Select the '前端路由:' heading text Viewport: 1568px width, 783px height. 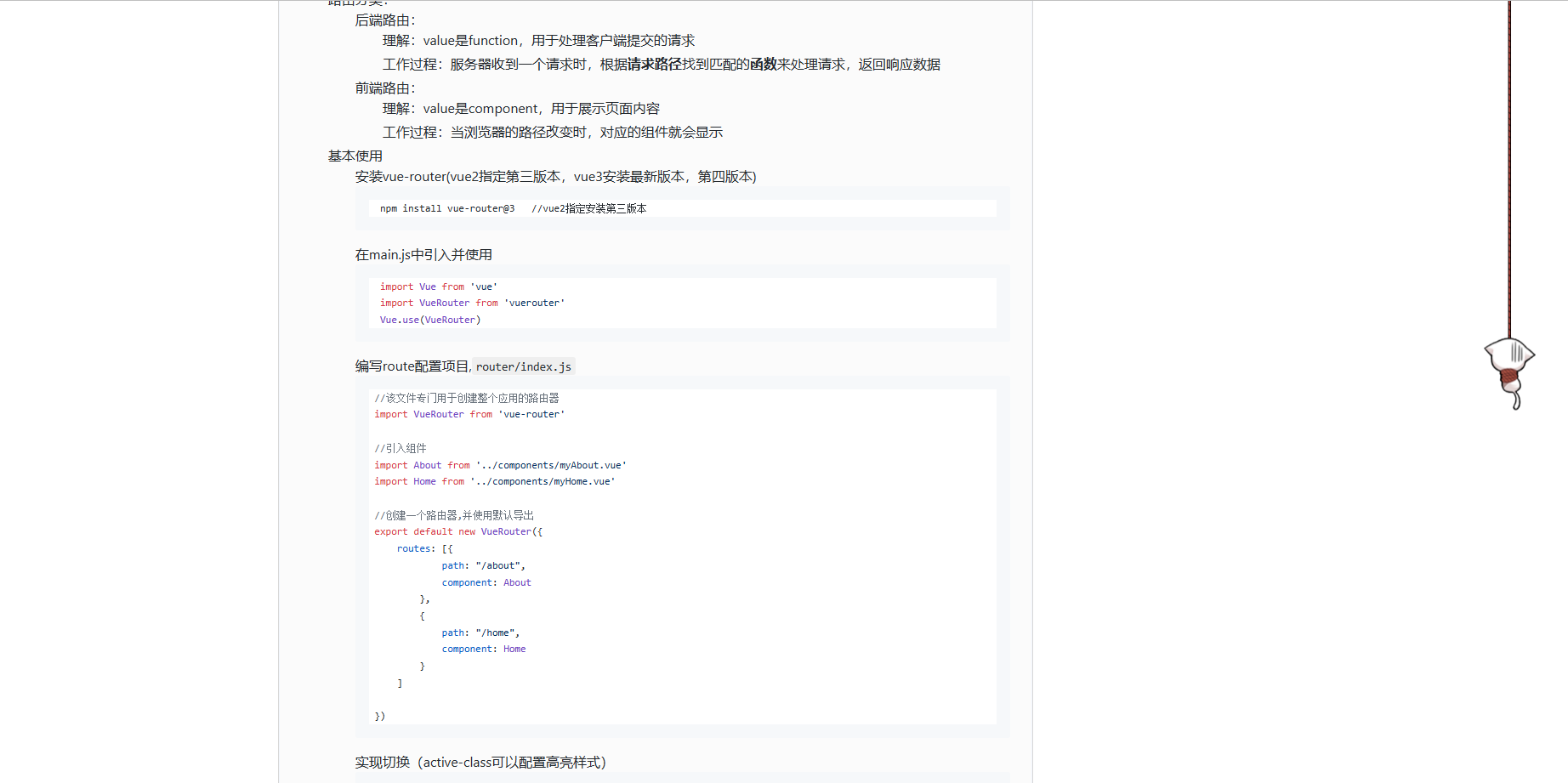[x=385, y=88]
